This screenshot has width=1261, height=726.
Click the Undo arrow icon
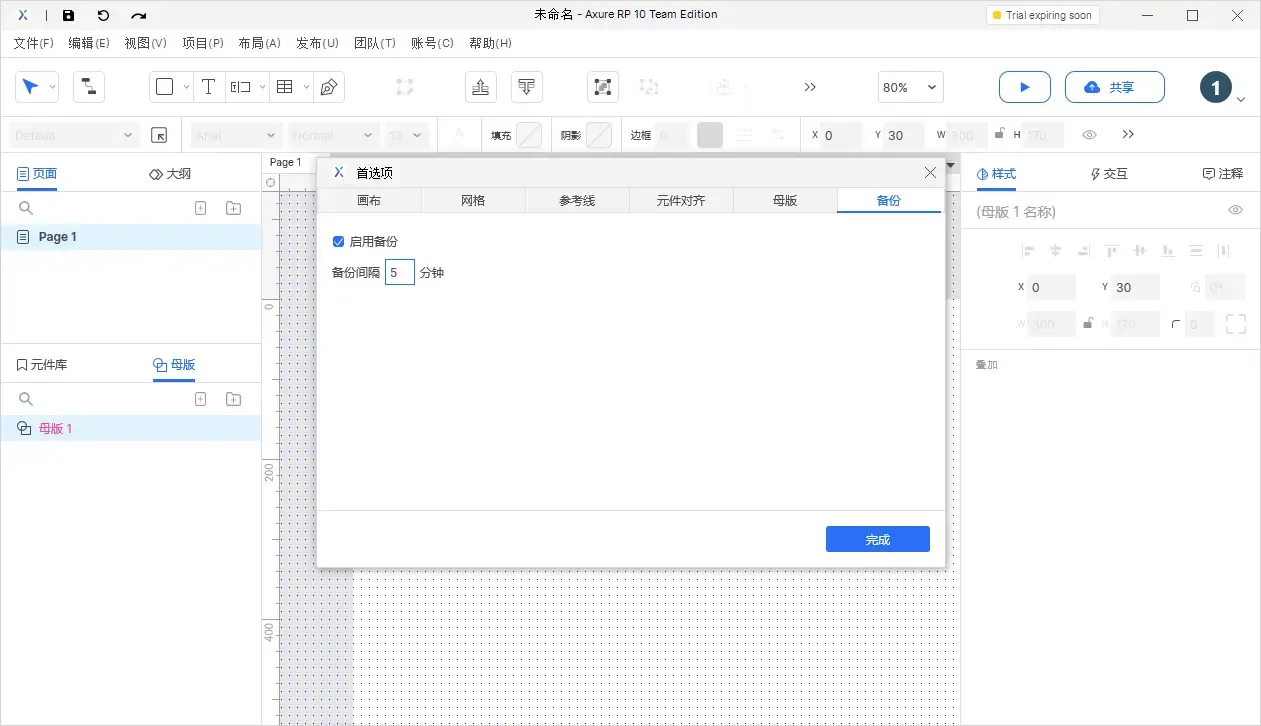point(103,16)
